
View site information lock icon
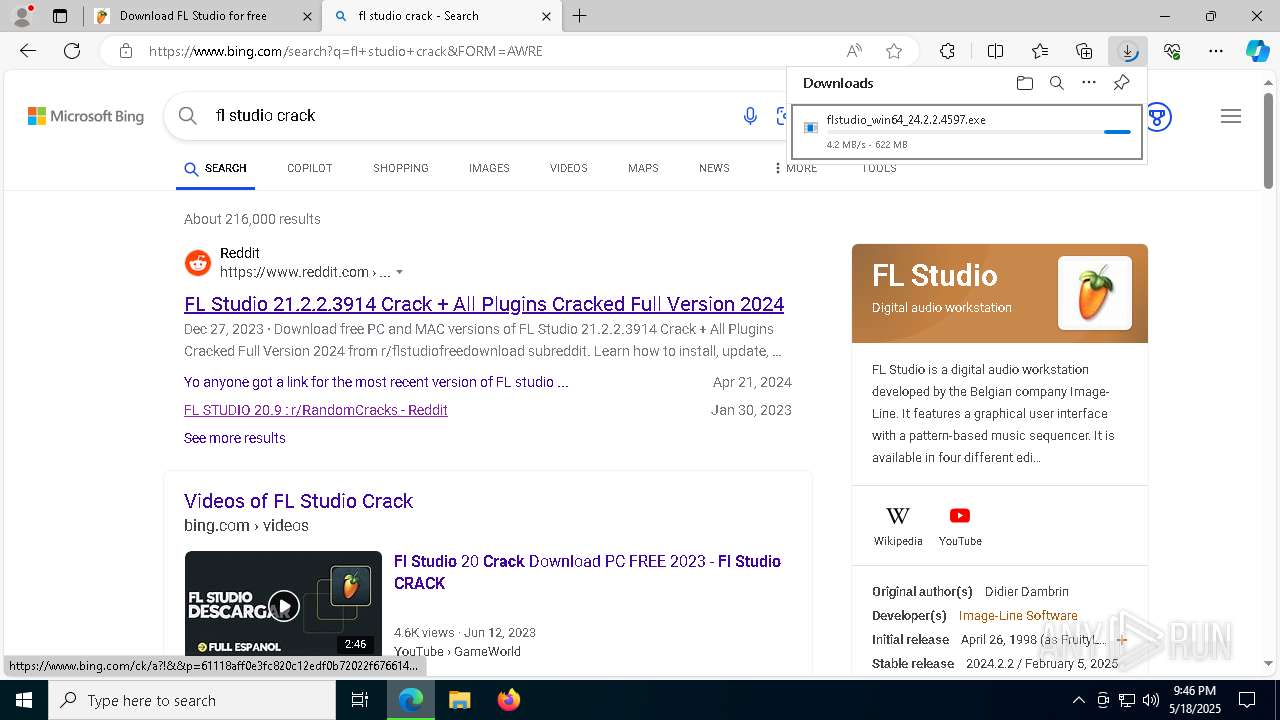point(125,51)
